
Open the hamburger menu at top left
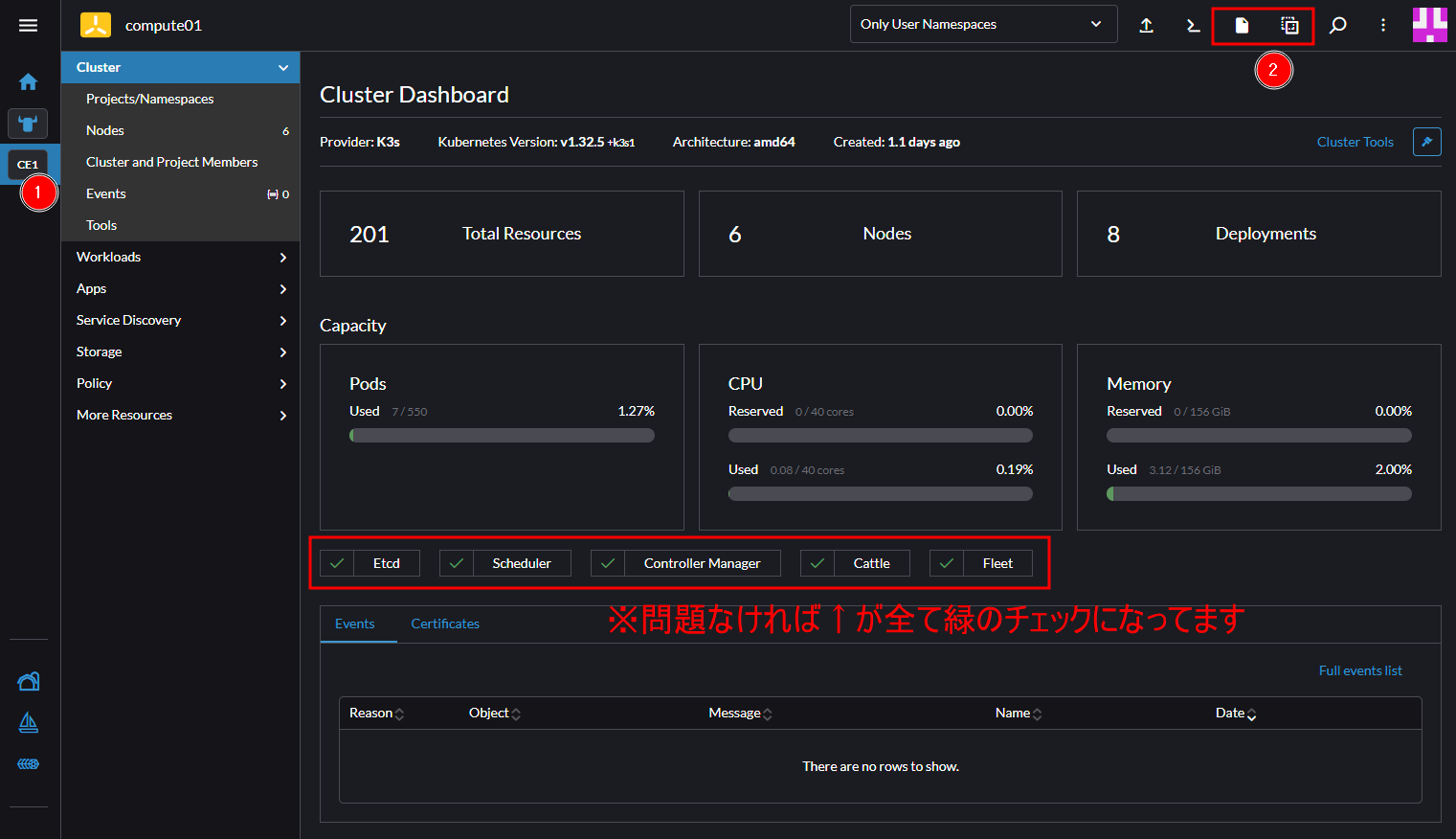tap(28, 25)
